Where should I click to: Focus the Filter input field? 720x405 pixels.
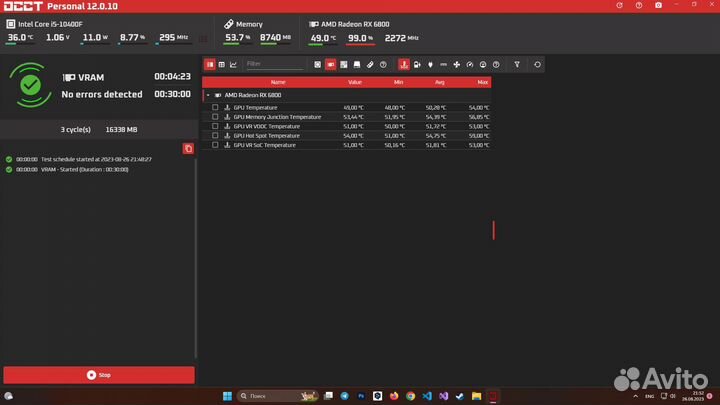pyautogui.click(x=275, y=64)
